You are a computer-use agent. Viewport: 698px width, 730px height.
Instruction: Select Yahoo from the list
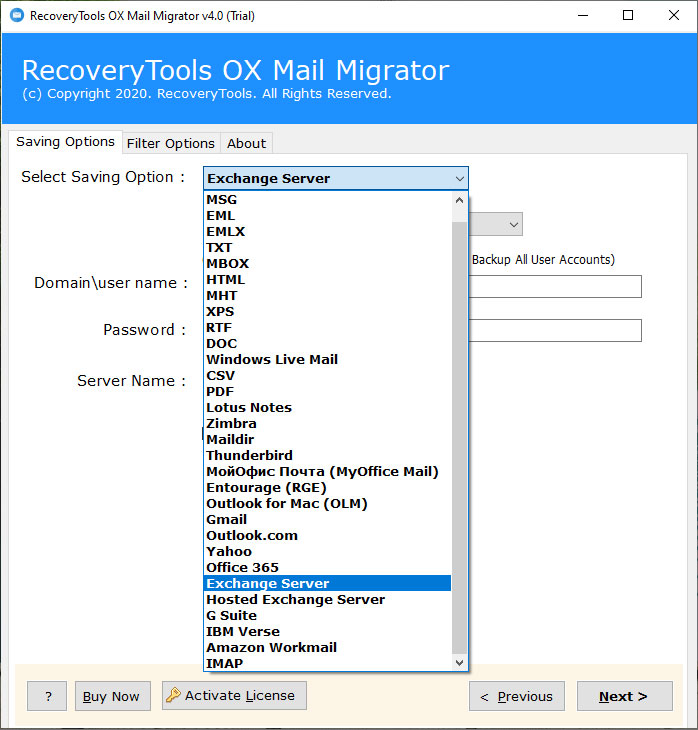tap(328, 551)
